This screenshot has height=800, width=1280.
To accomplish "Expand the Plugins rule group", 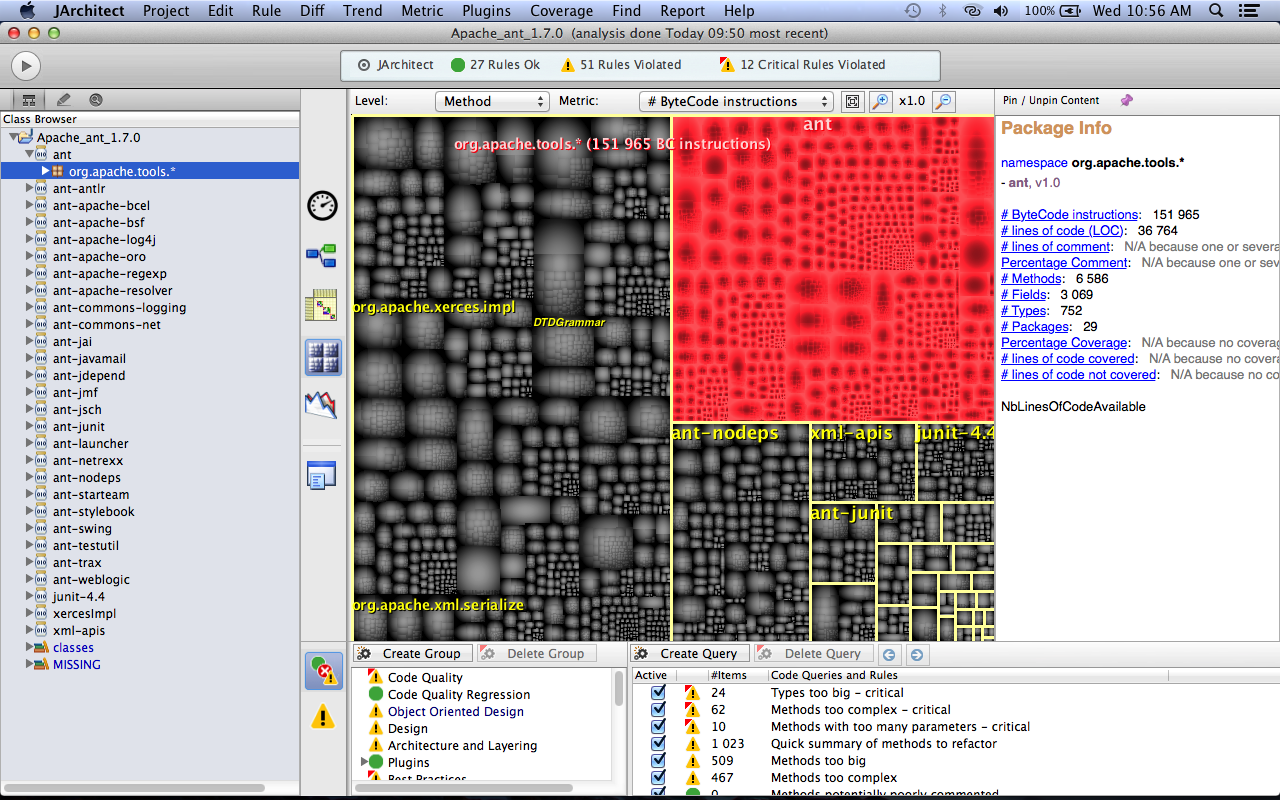I will 364,762.
